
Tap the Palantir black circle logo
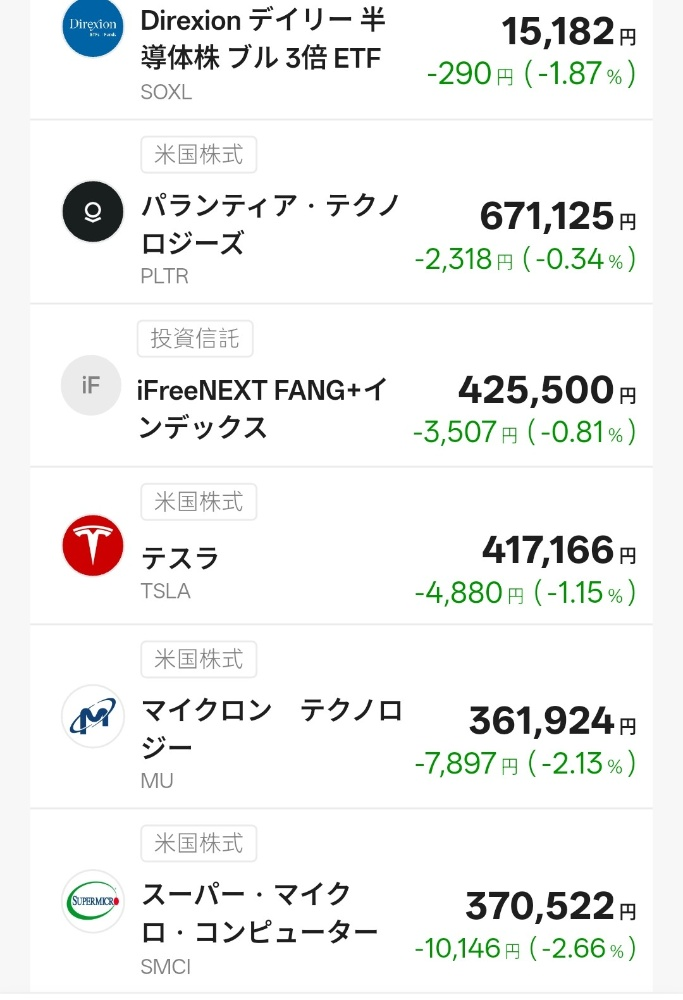point(92,211)
